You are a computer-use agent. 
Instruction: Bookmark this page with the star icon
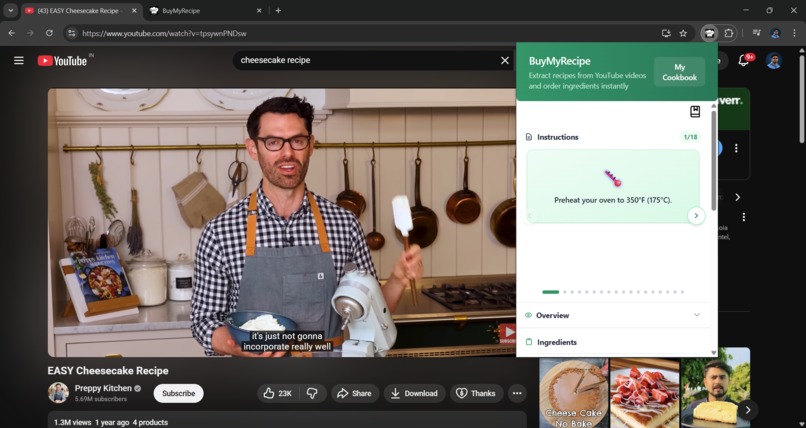point(683,33)
